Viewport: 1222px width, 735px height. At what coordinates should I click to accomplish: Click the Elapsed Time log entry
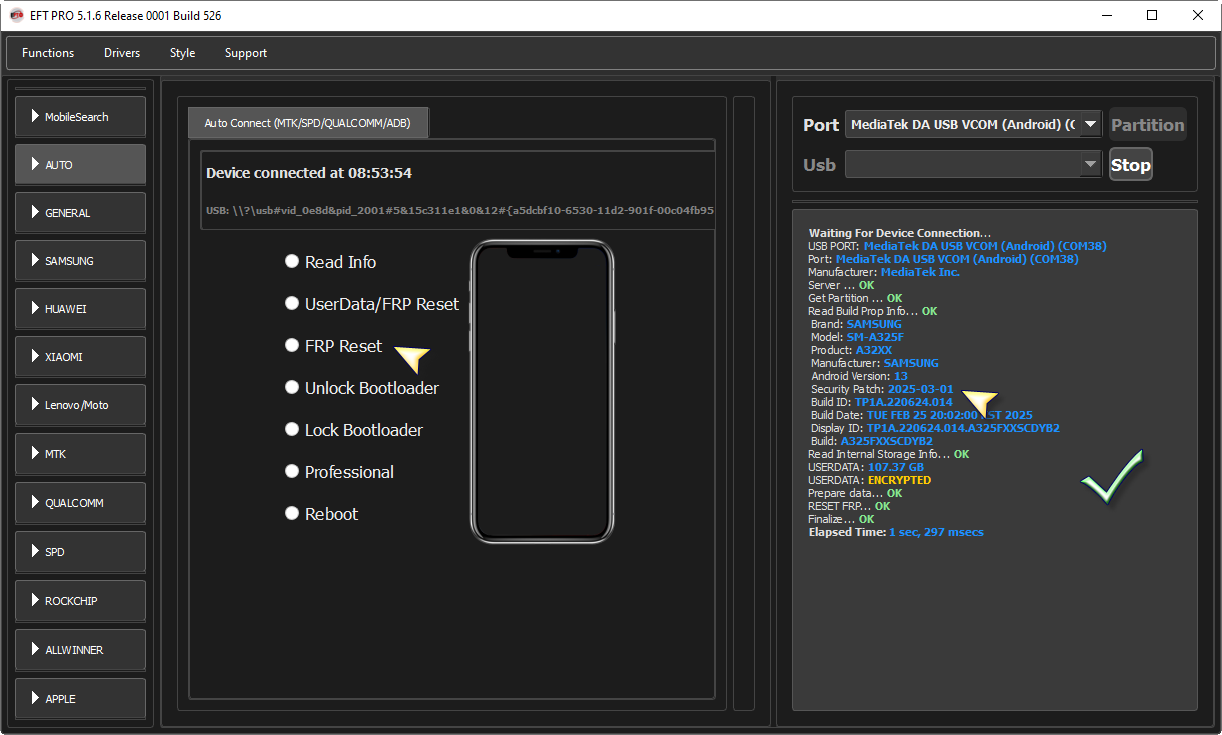(x=896, y=532)
